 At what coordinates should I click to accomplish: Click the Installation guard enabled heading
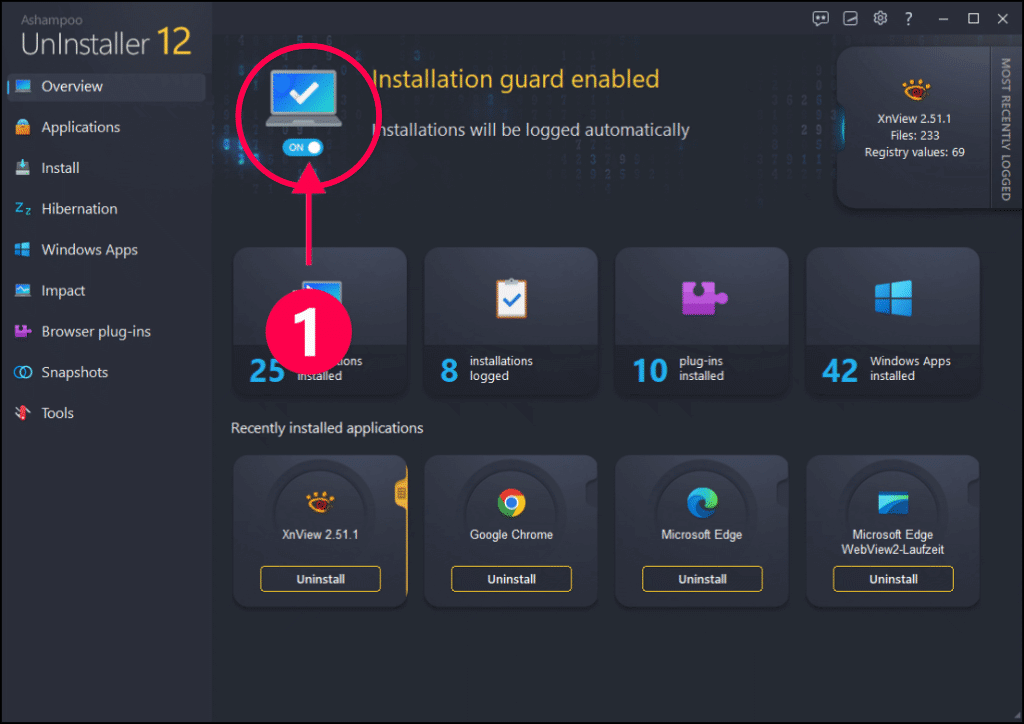point(516,79)
